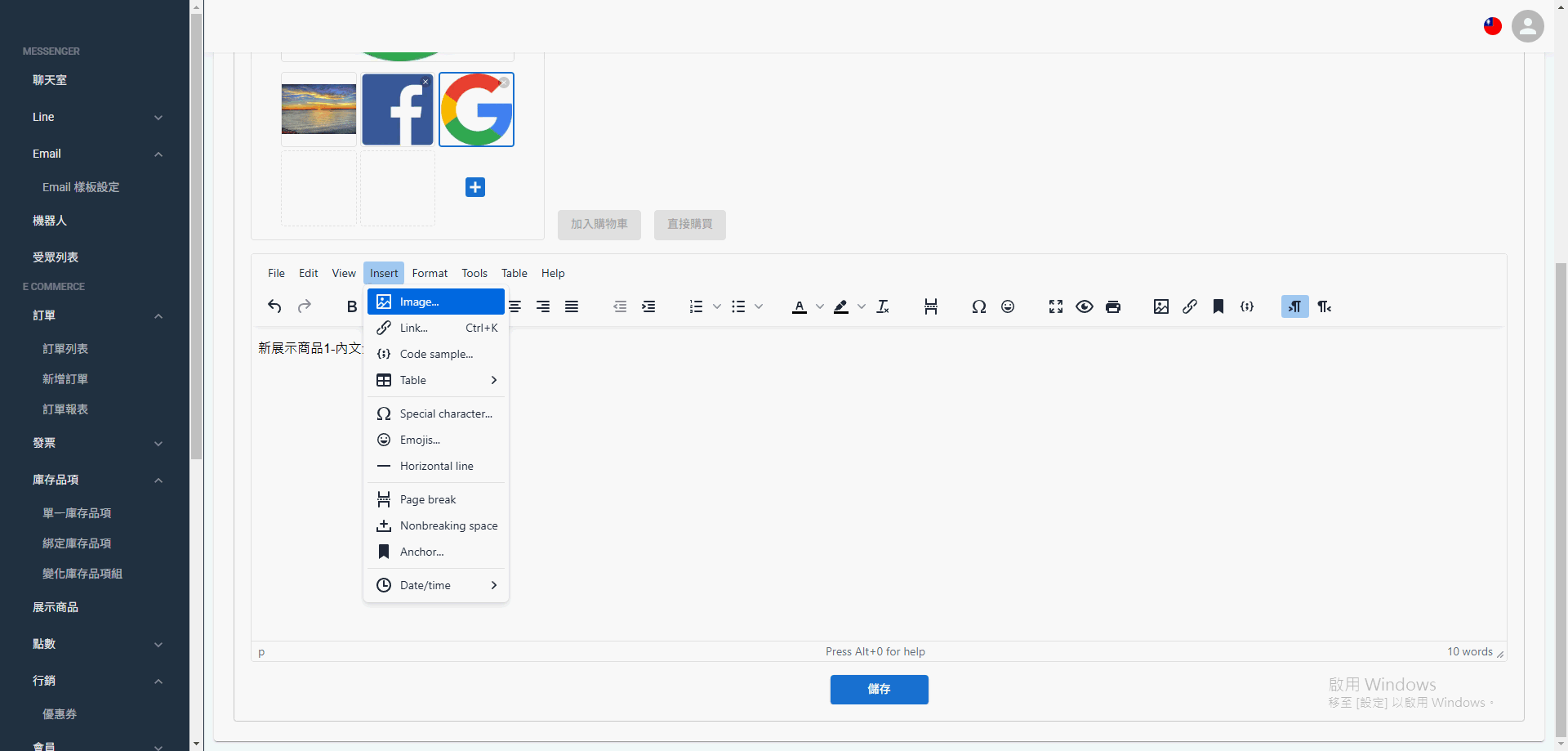Screen dimensions: 1568x751
Task: Collapse the 行銷 sidebar section
Action: click(x=158, y=682)
